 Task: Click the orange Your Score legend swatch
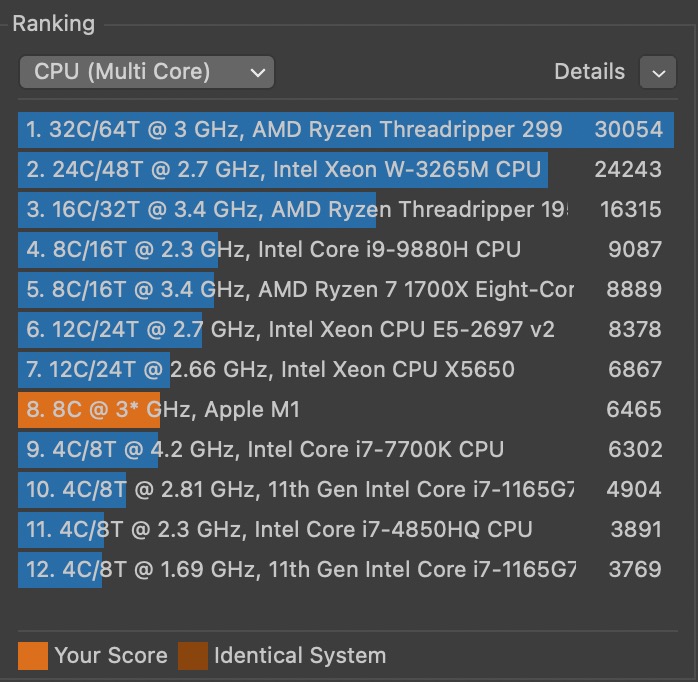point(33,656)
